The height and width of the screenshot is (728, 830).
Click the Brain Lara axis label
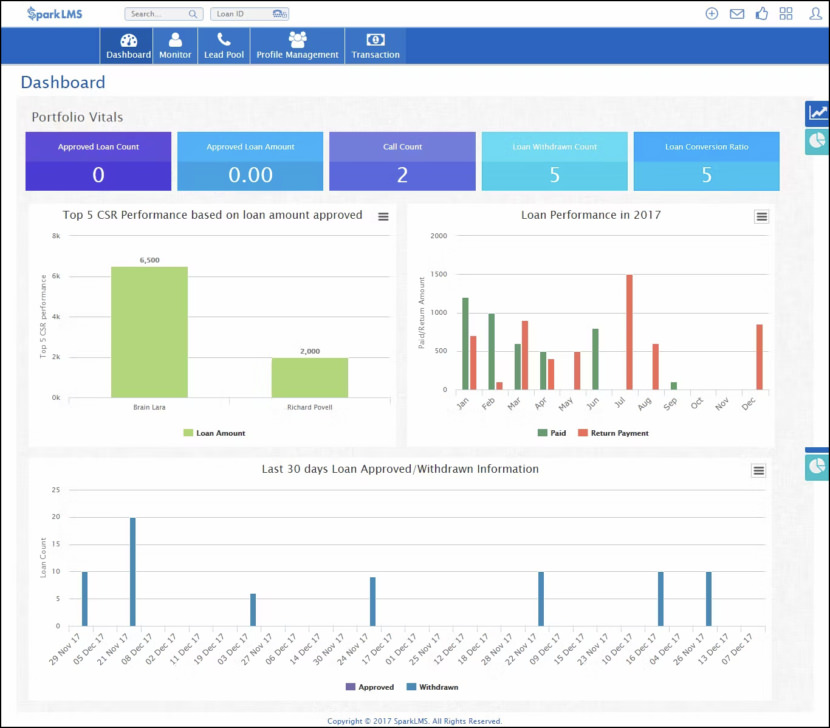coord(149,407)
